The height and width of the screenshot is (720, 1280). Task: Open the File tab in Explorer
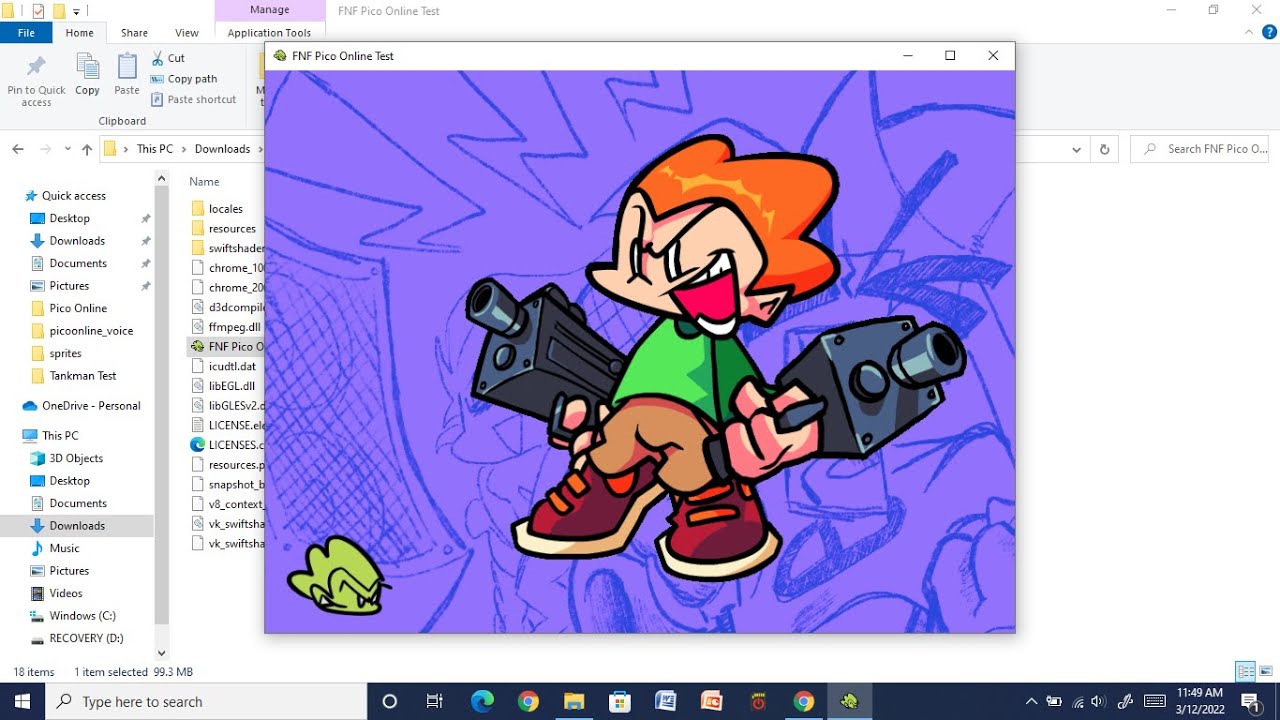coord(26,33)
